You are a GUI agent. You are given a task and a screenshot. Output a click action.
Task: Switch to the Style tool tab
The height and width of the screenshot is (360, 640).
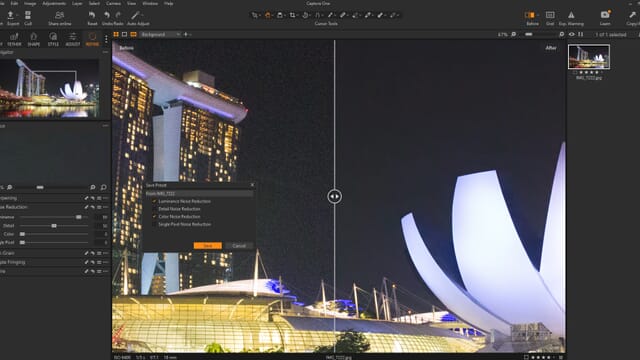[x=53, y=39]
